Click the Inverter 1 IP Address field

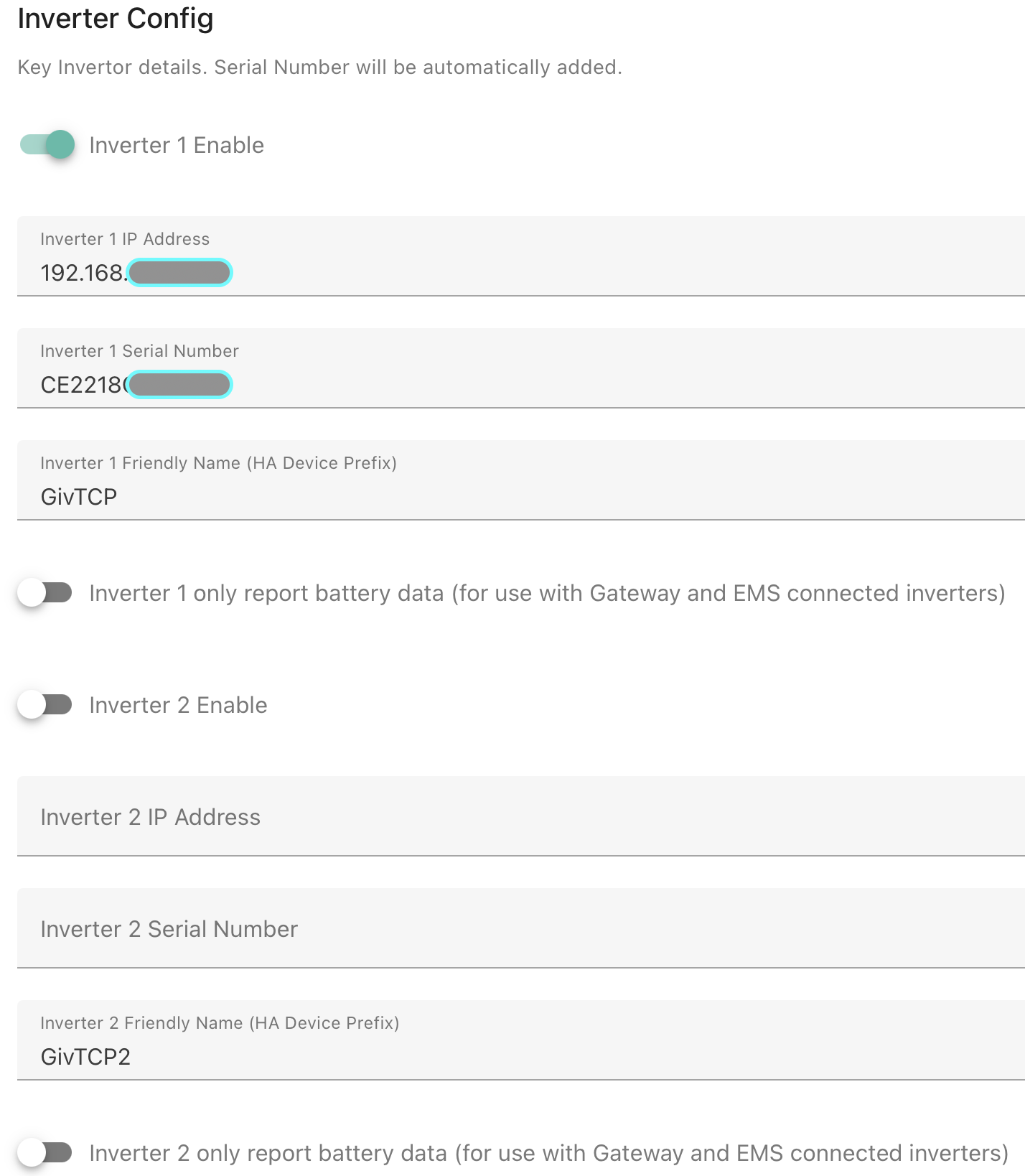(521, 256)
